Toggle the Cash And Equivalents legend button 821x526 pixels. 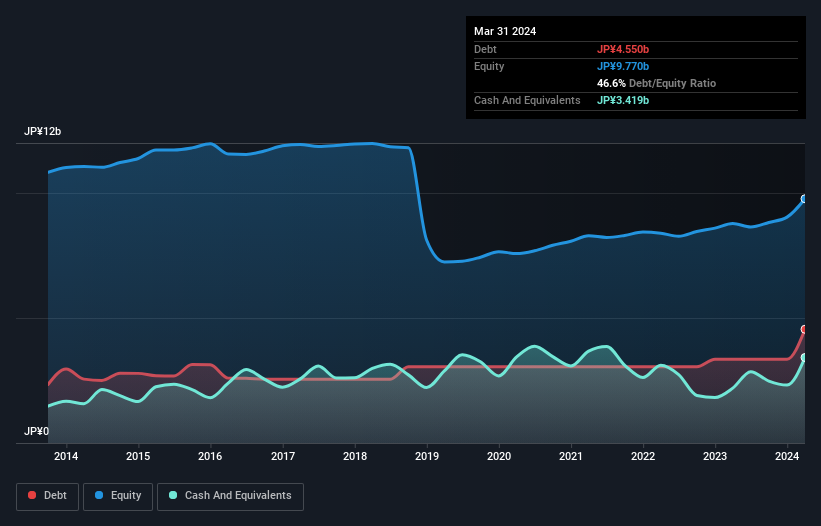coord(230,496)
